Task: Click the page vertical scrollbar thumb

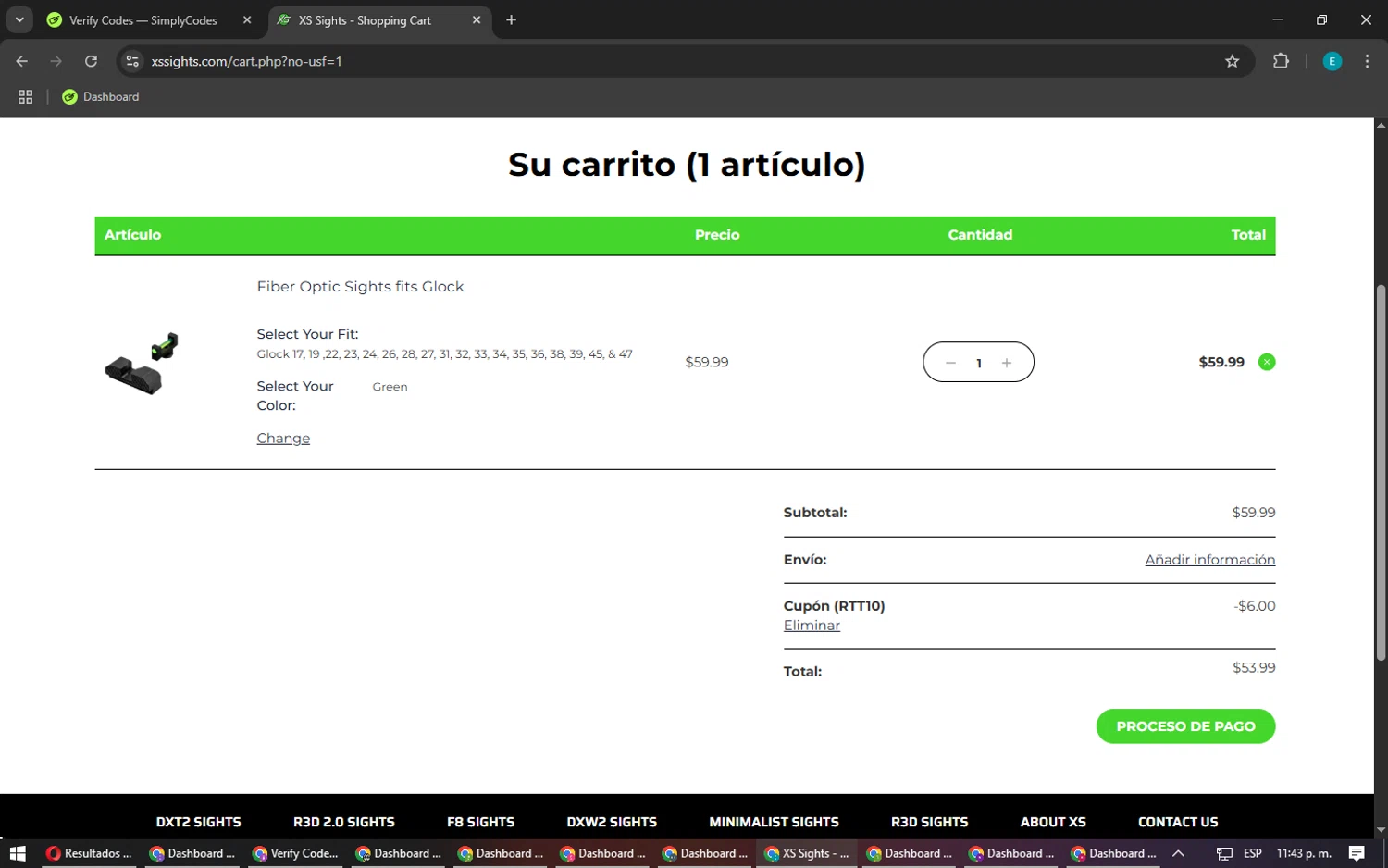Action: 1381,472
